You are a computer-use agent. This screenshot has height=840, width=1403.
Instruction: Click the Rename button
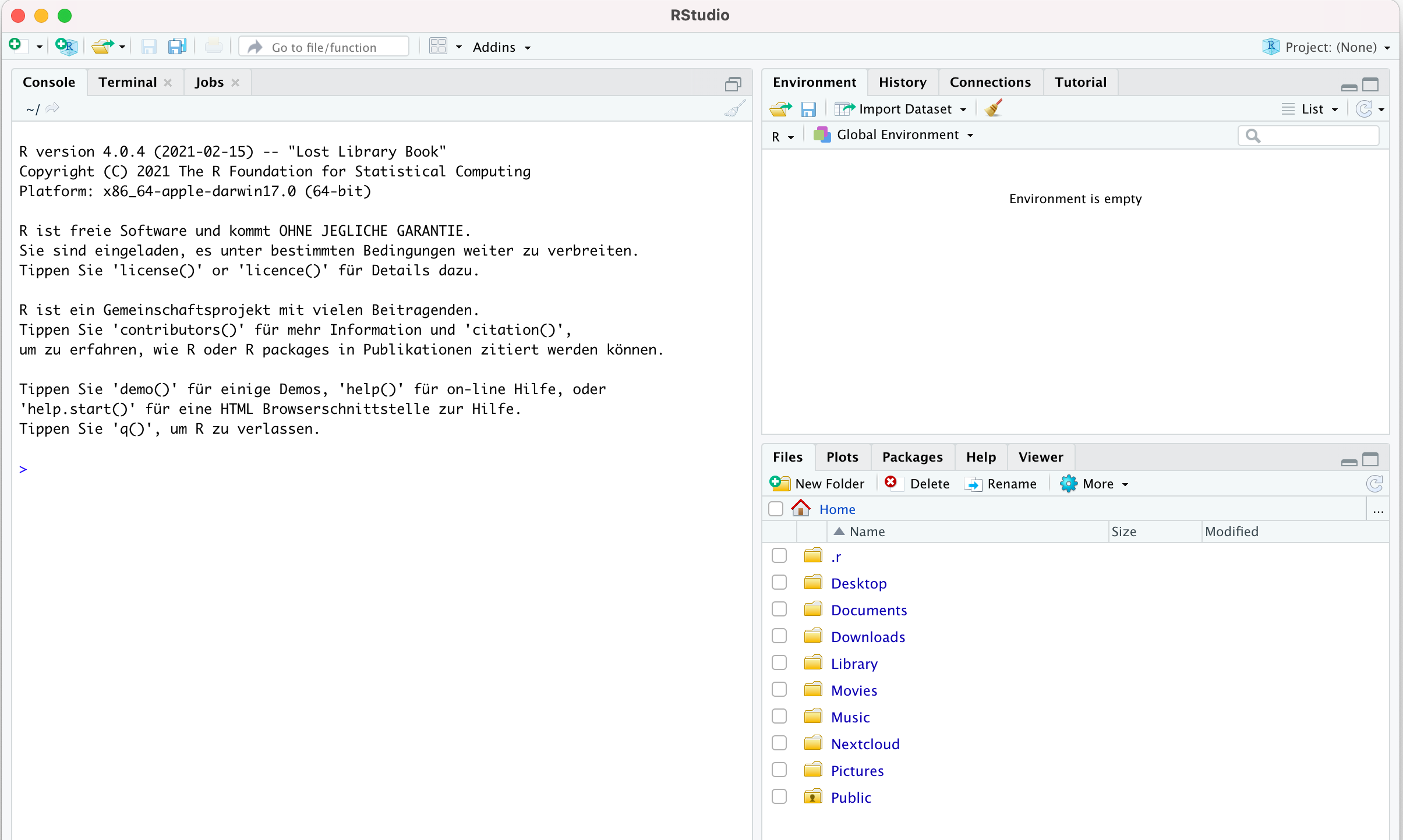(x=1001, y=484)
